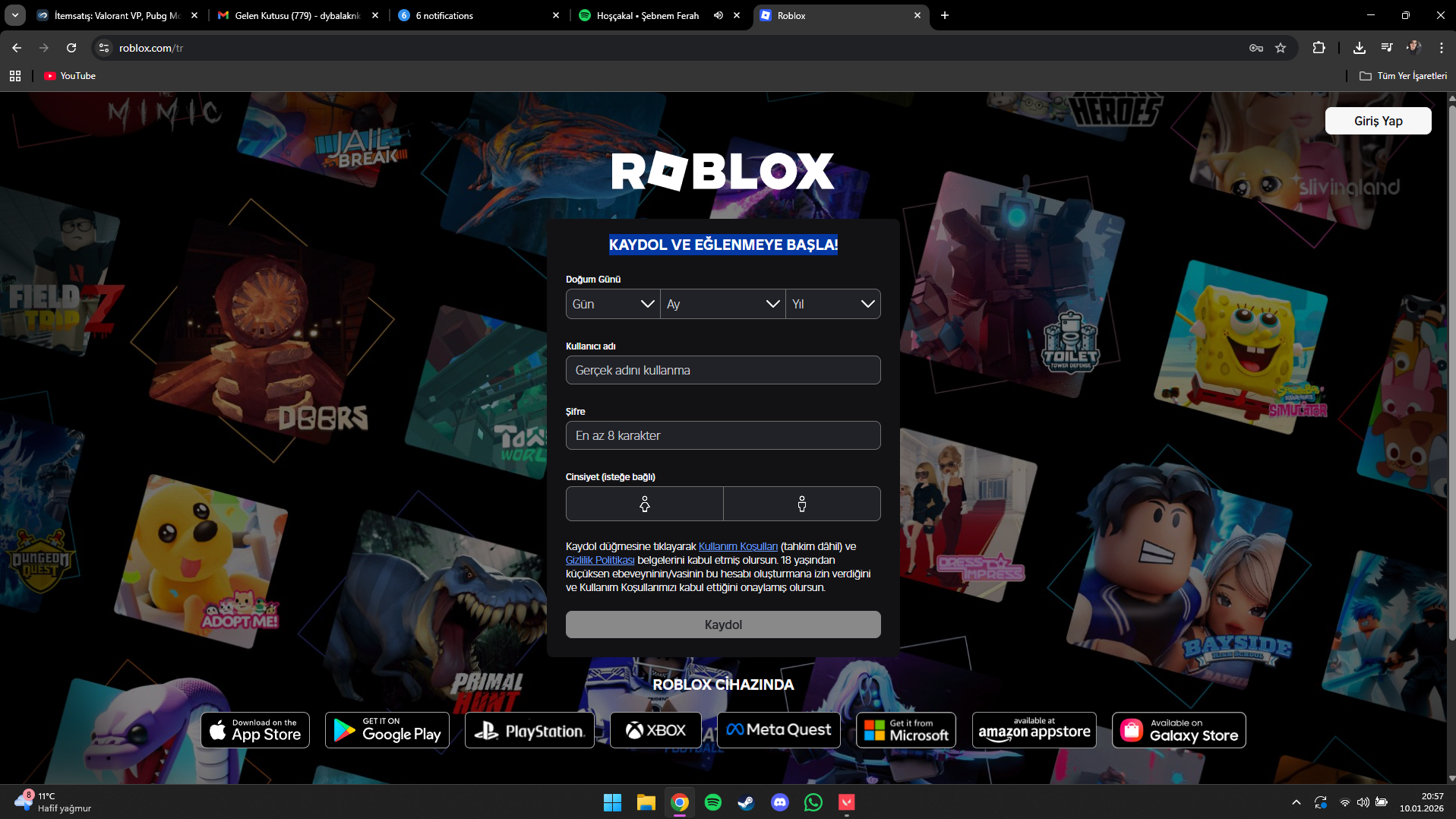This screenshot has height=819, width=1456.
Task: Click the browser forward arrow
Action: [44, 48]
